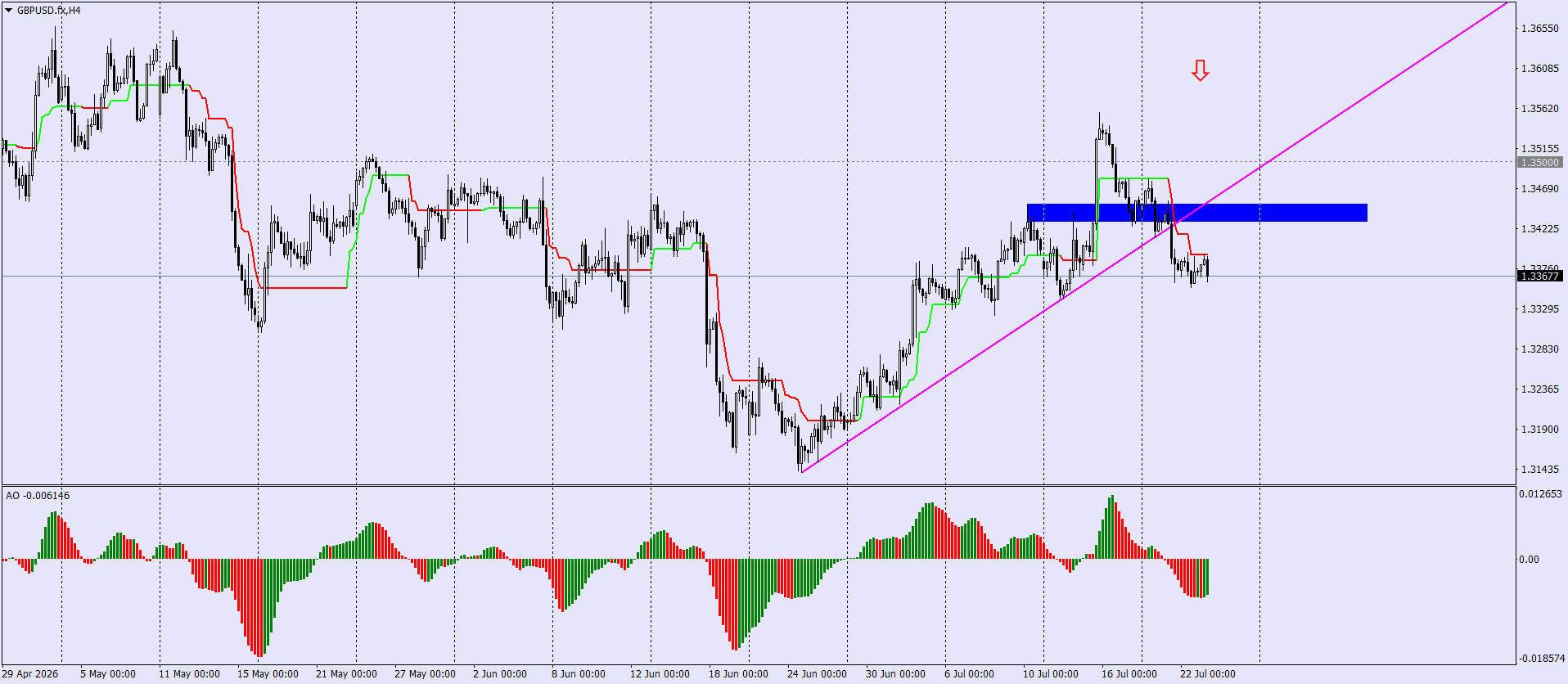Click the 1.35620 price axis label
1568x684 pixels.
click(x=1539, y=109)
